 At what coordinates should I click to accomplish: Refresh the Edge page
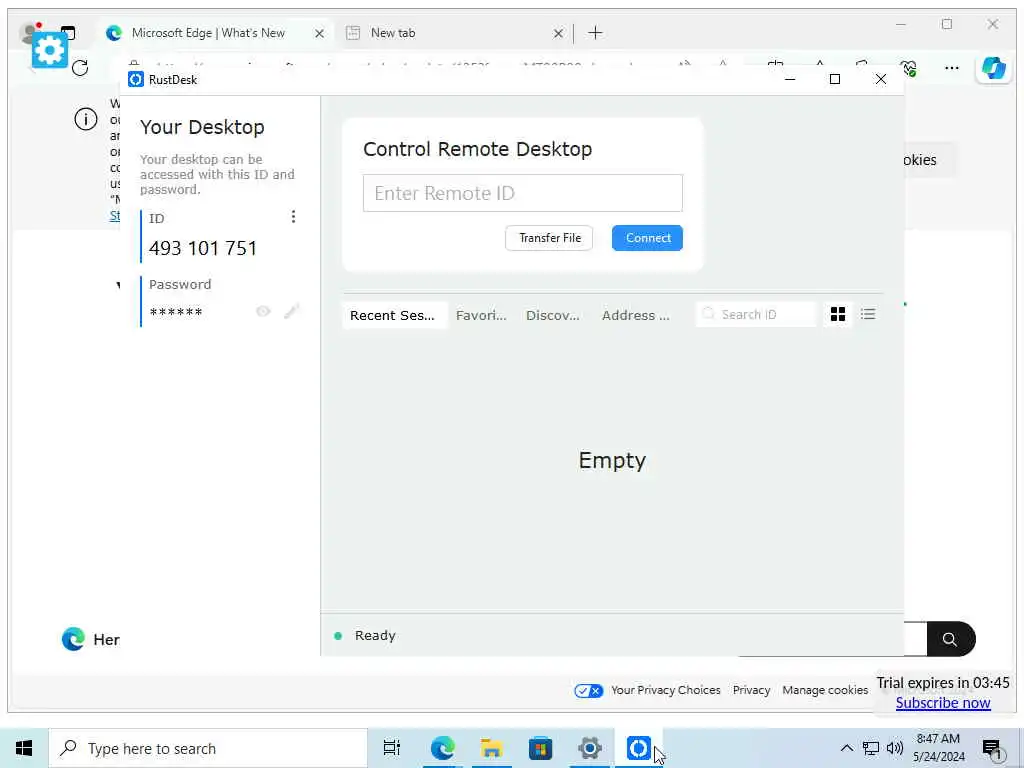coord(80,68)
